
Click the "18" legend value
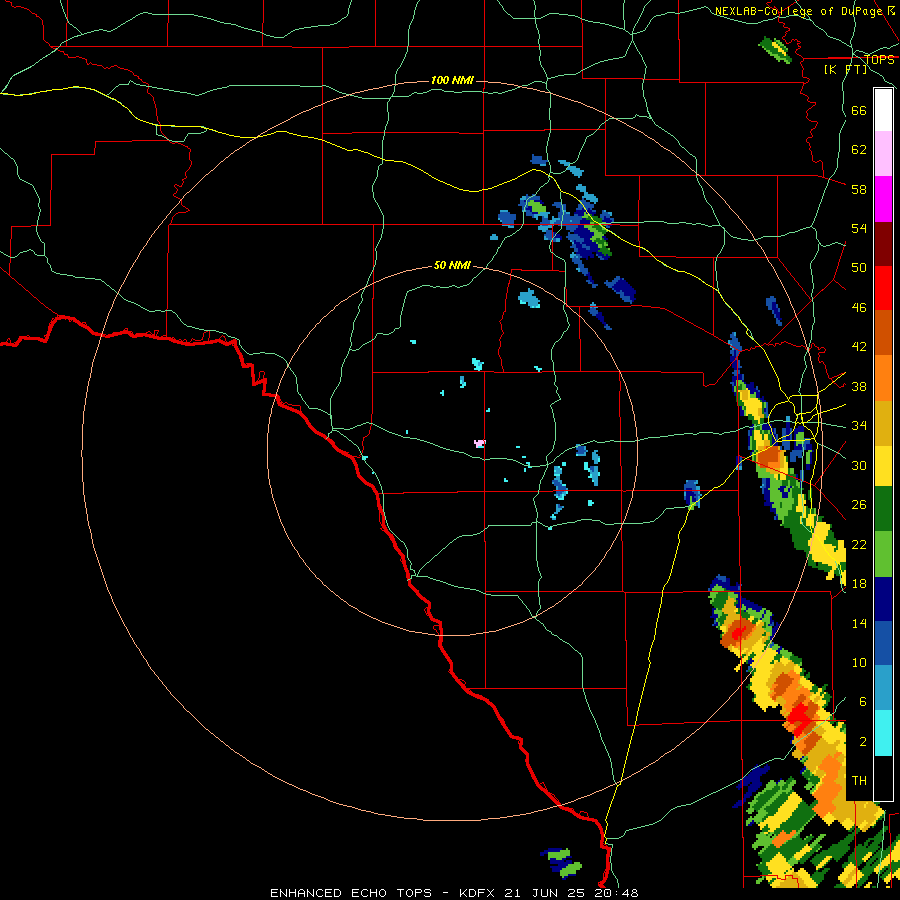point(859,584)
